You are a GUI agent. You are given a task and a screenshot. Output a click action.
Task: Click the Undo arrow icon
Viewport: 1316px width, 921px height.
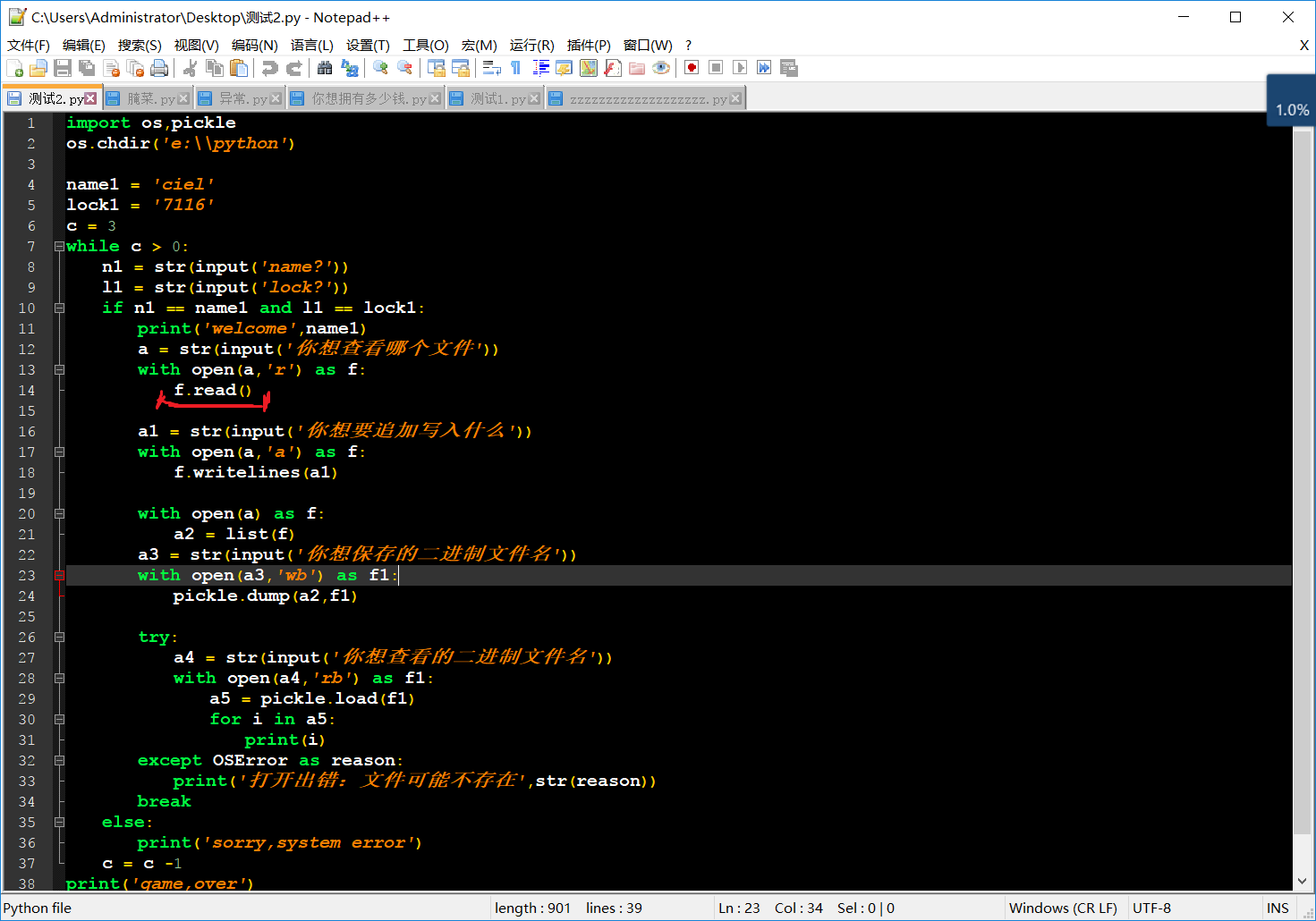pos(269,68)
